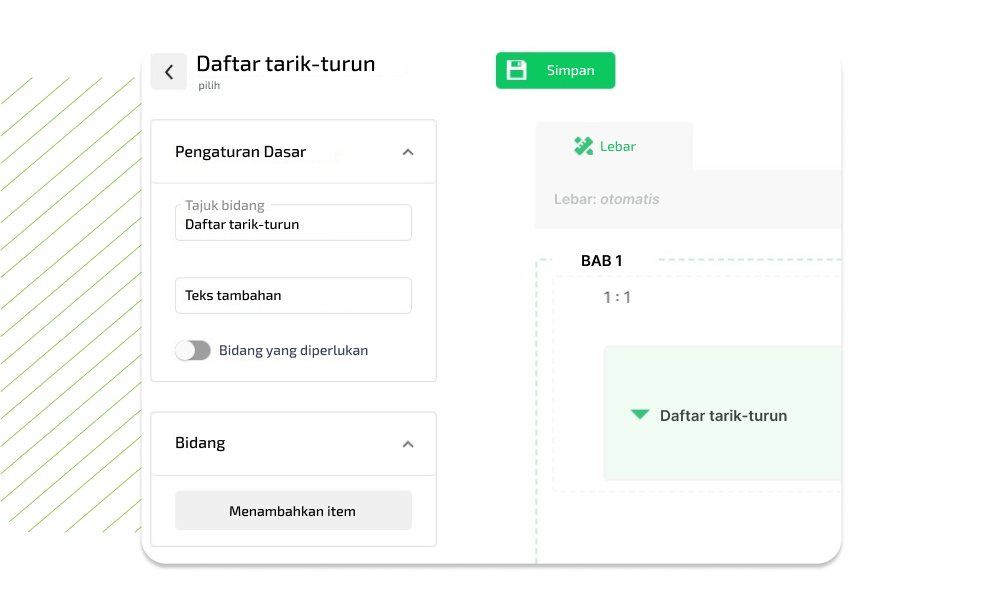This screenshot has width=982, height=610.
Task: Click the Tajuk bidang input field
Action: click(x=293, y=224)
